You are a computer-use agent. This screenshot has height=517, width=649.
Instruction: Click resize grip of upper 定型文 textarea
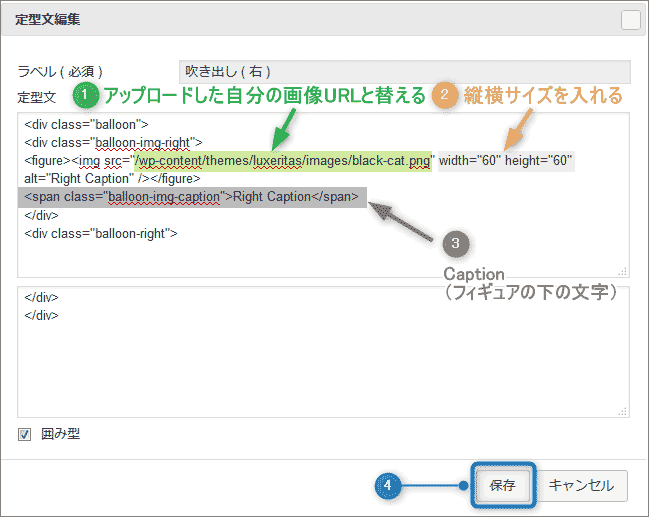623,270
